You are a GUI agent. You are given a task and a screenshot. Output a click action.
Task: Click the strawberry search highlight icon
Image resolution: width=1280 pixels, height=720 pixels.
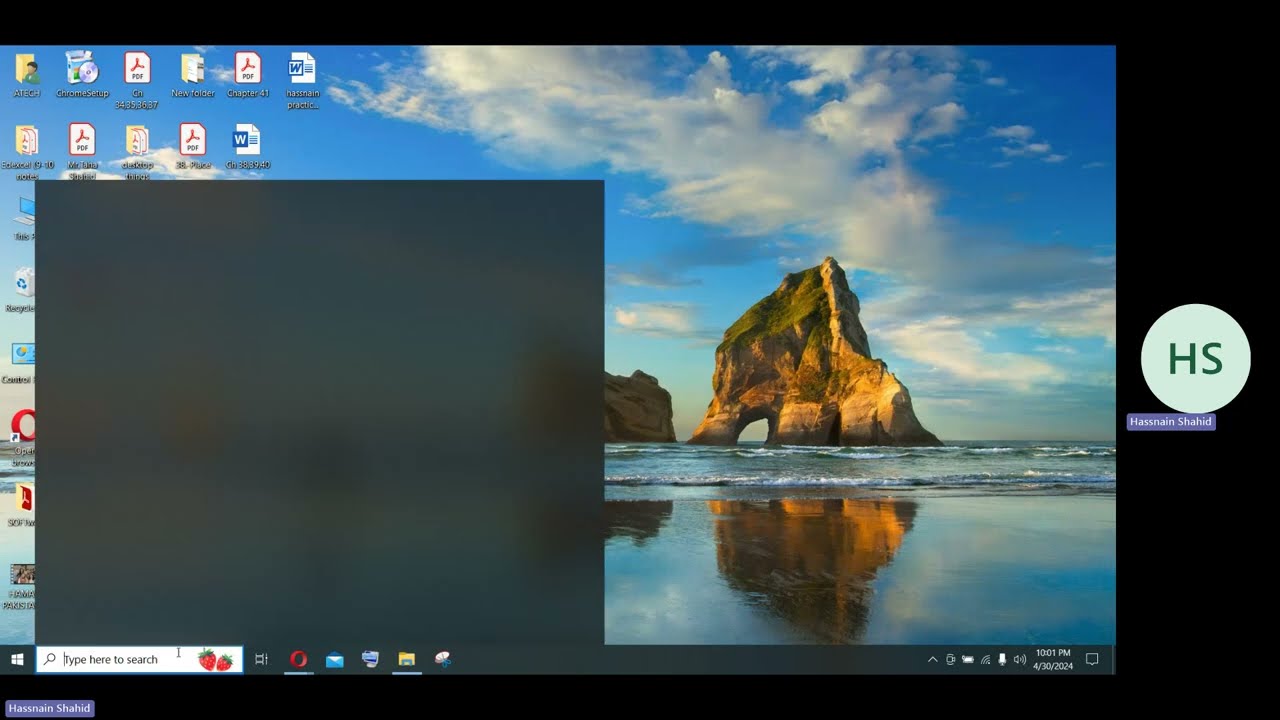point(214,660)
